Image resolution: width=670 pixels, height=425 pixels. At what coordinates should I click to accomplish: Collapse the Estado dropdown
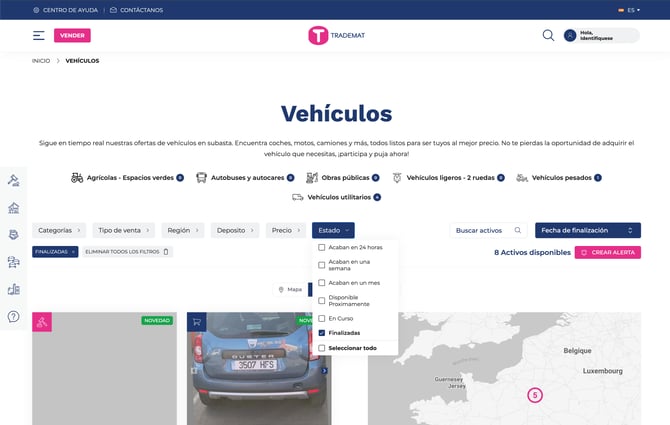pyautogui.click(x=333, y=230)
